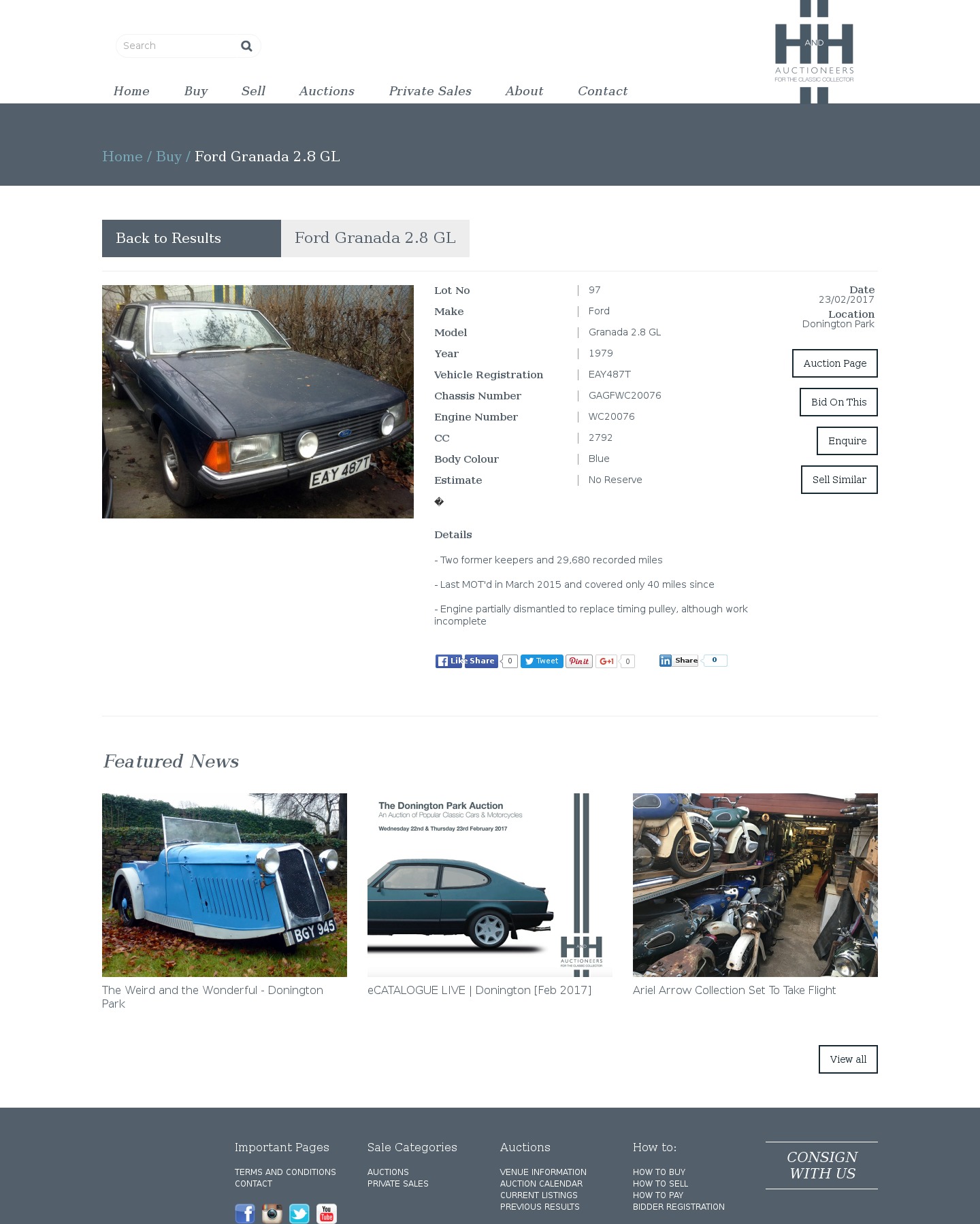Open footer Facebook icon
This screenshot has width=980, height=1224.
point(245,1213)
